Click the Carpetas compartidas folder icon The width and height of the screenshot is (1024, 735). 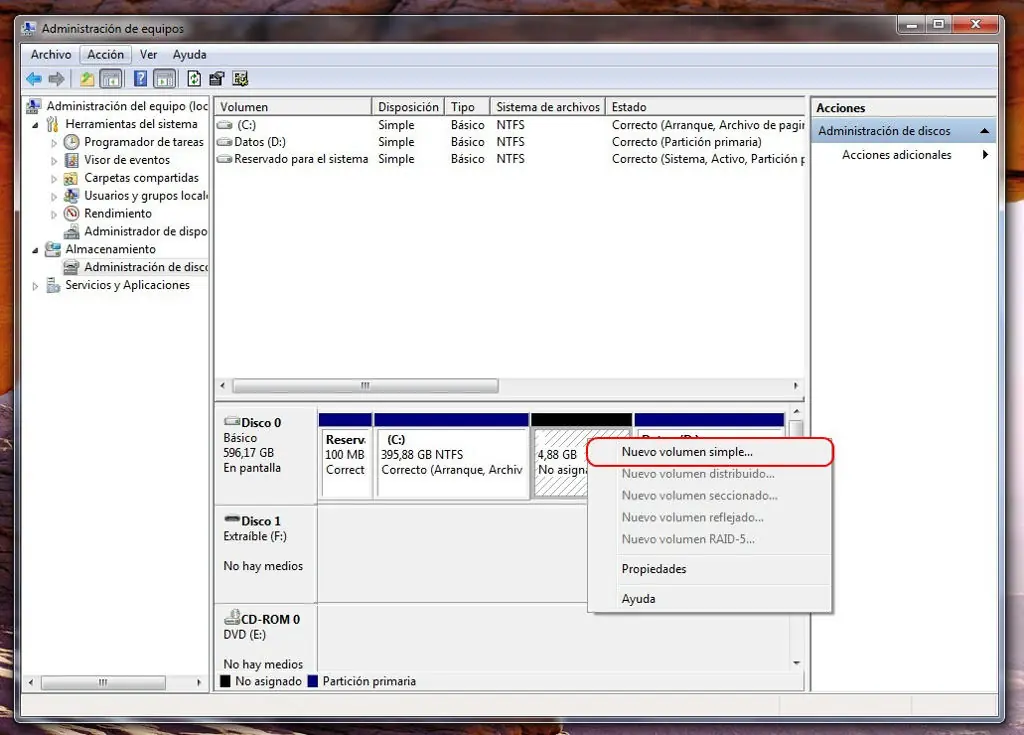coord(72,178)
